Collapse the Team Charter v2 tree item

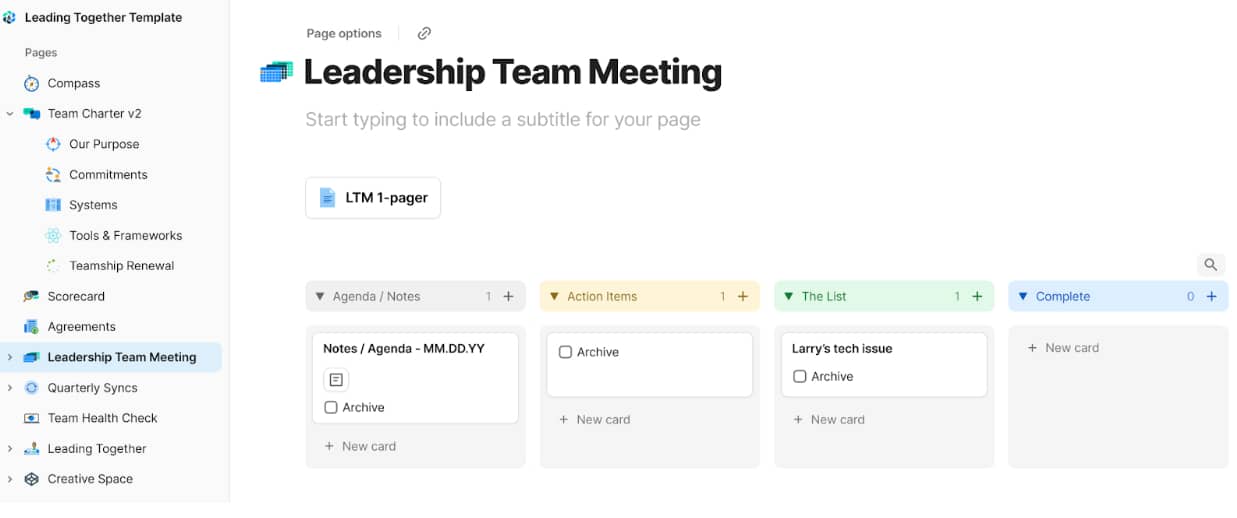tap(10, 114)
